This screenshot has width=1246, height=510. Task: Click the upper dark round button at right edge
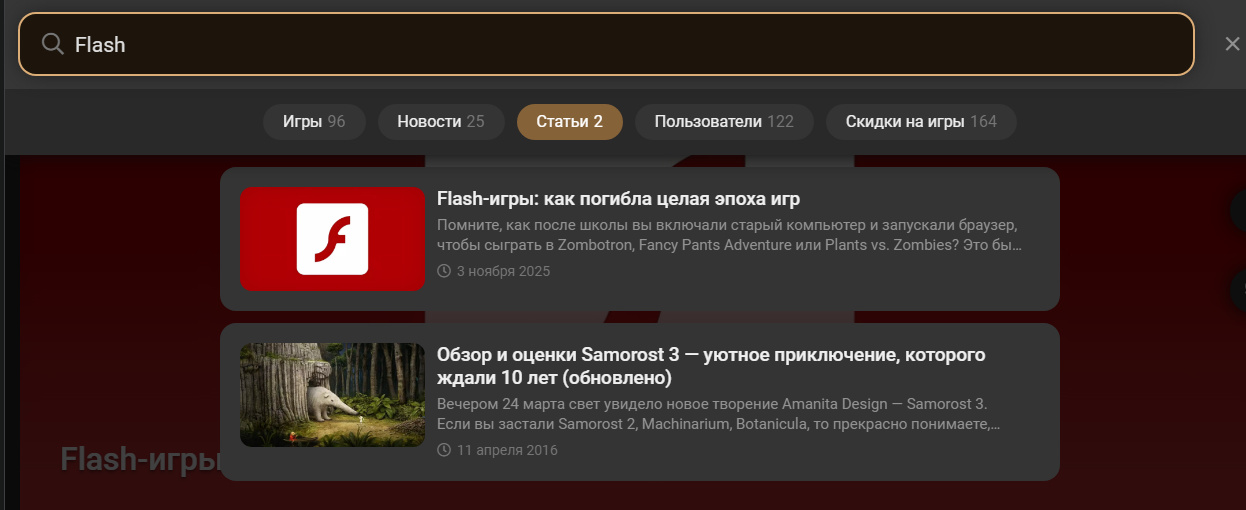(x=1238, y=210)
